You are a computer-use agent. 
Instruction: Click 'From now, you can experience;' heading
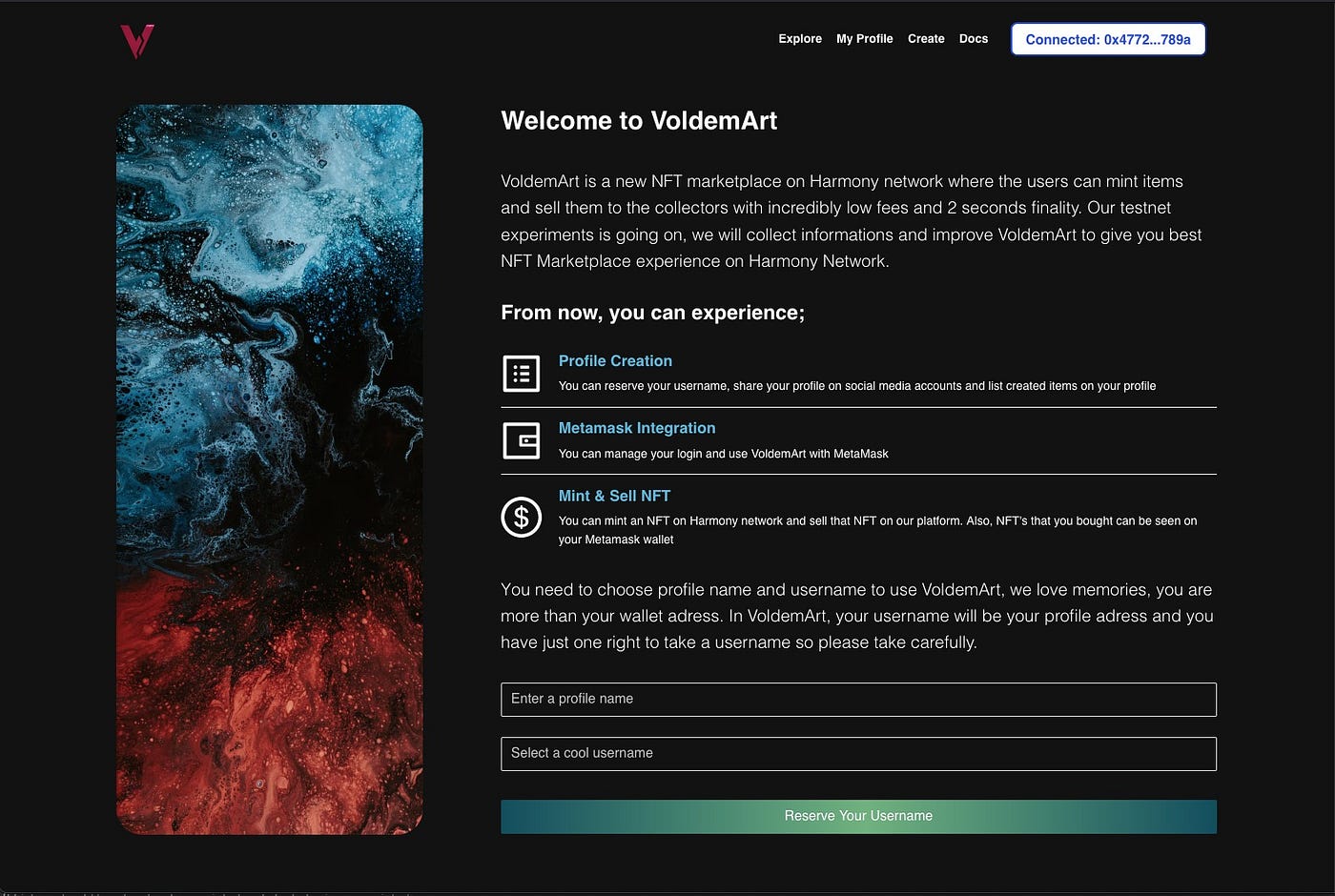point(652,314)
